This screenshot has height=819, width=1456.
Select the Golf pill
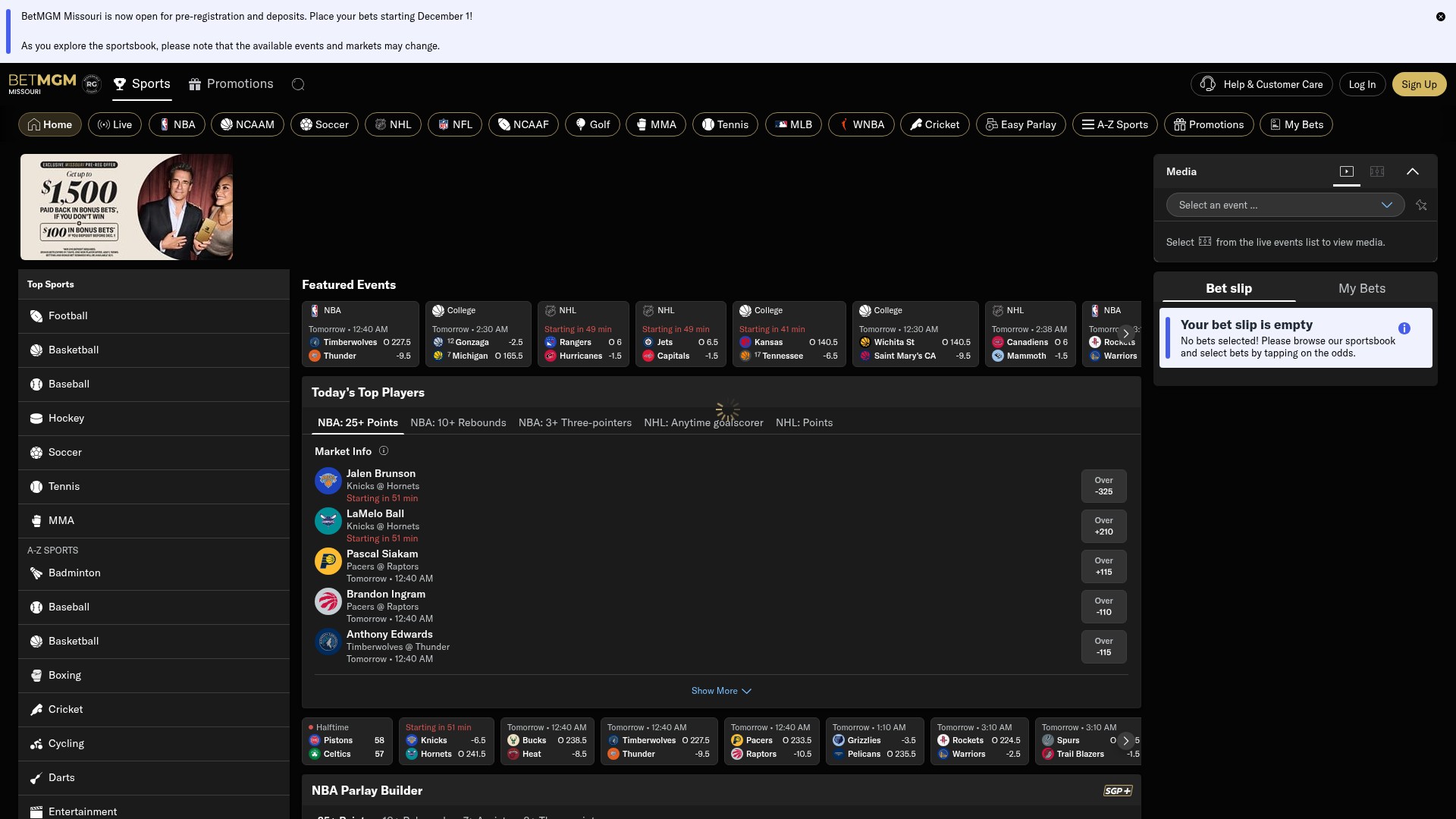click(x=592, y=124)
